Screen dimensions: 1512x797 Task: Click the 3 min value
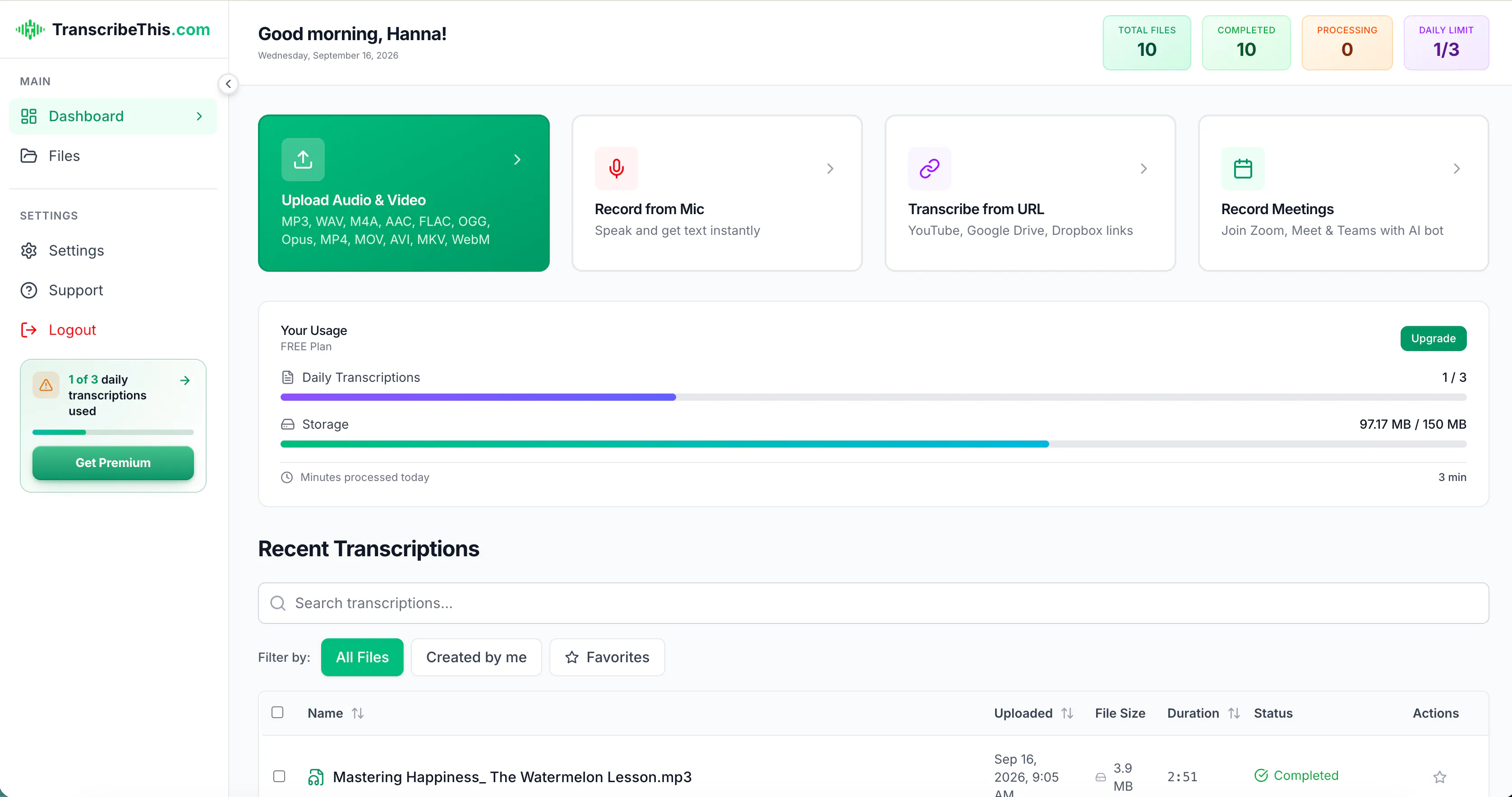(1452, 477)
